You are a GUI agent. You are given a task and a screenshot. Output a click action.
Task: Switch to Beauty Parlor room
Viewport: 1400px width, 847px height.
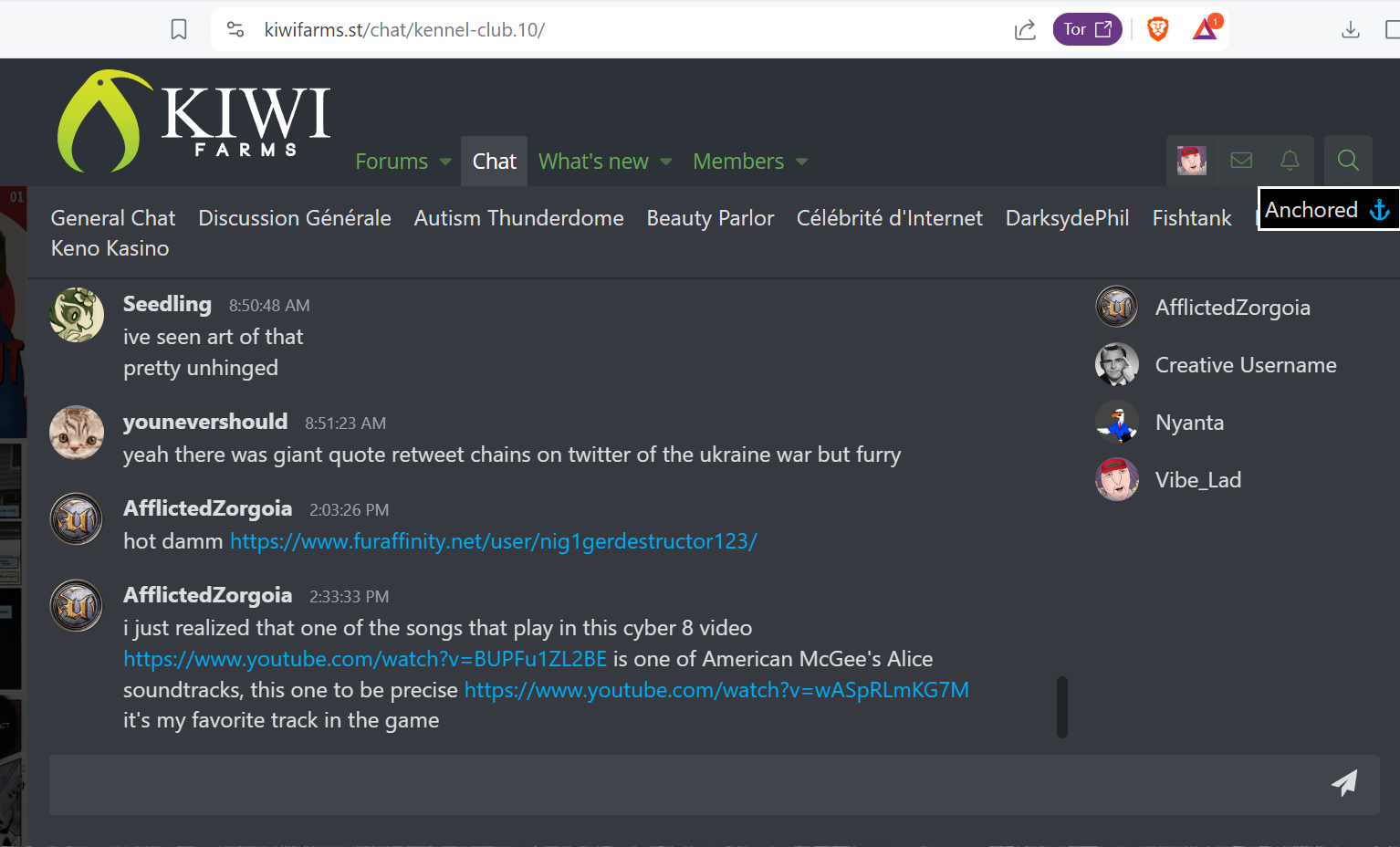(710, 218)
